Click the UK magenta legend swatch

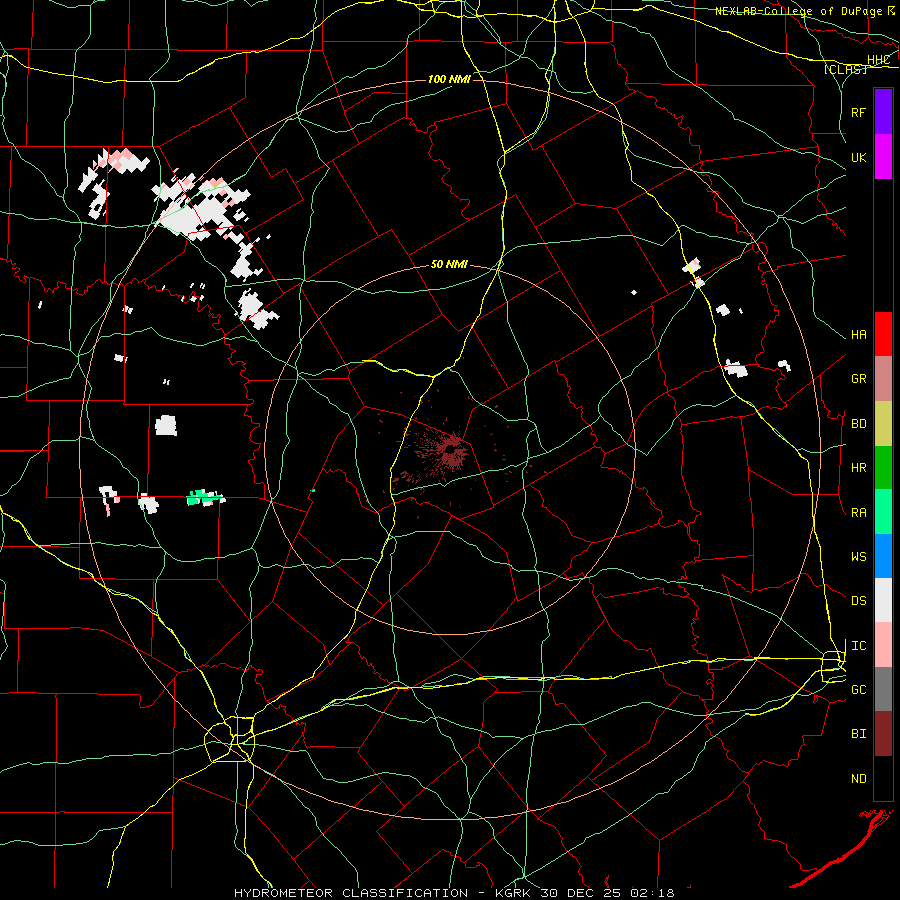(883, 157)
